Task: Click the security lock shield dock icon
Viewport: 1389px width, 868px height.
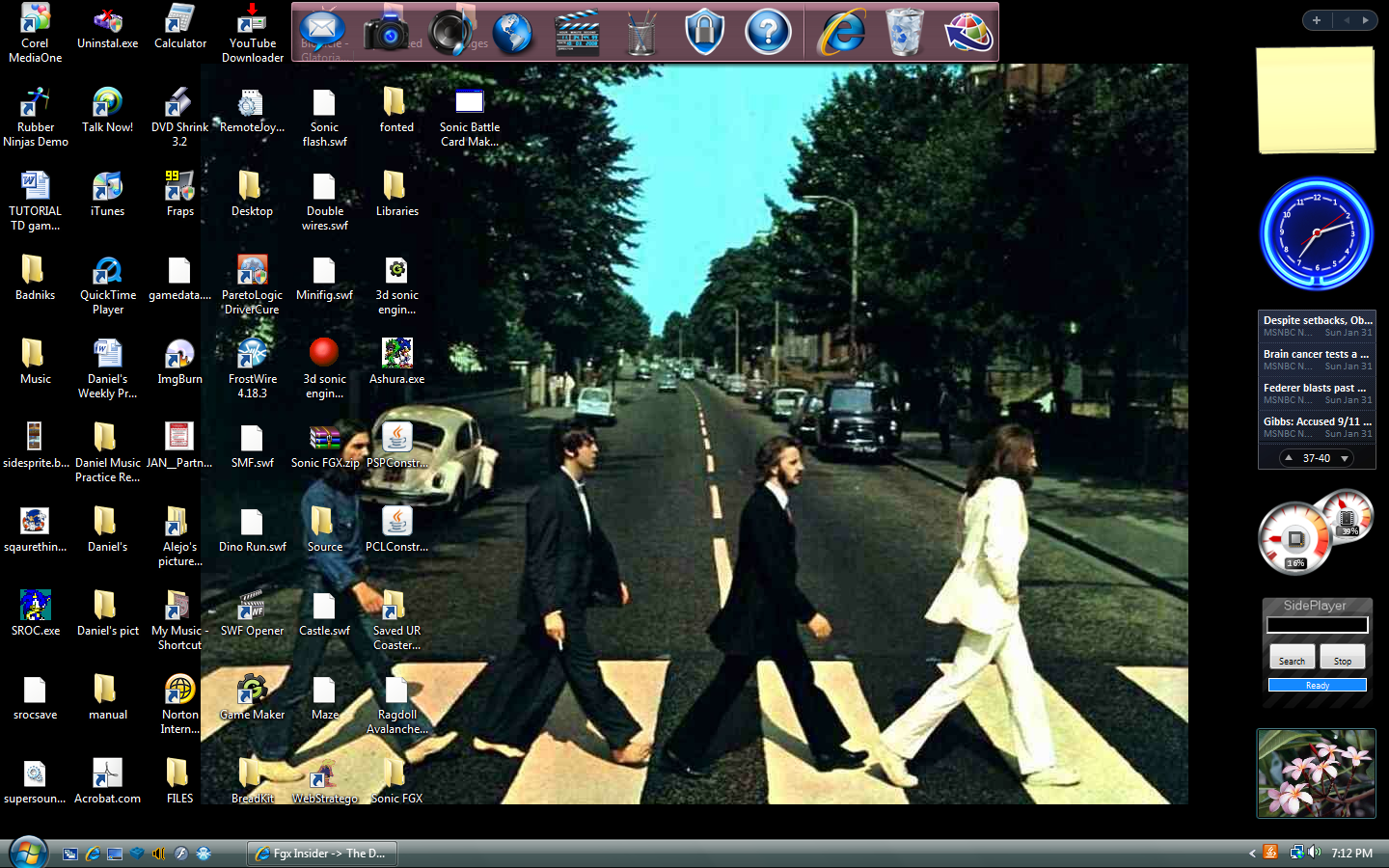Action: pos(704,32)
